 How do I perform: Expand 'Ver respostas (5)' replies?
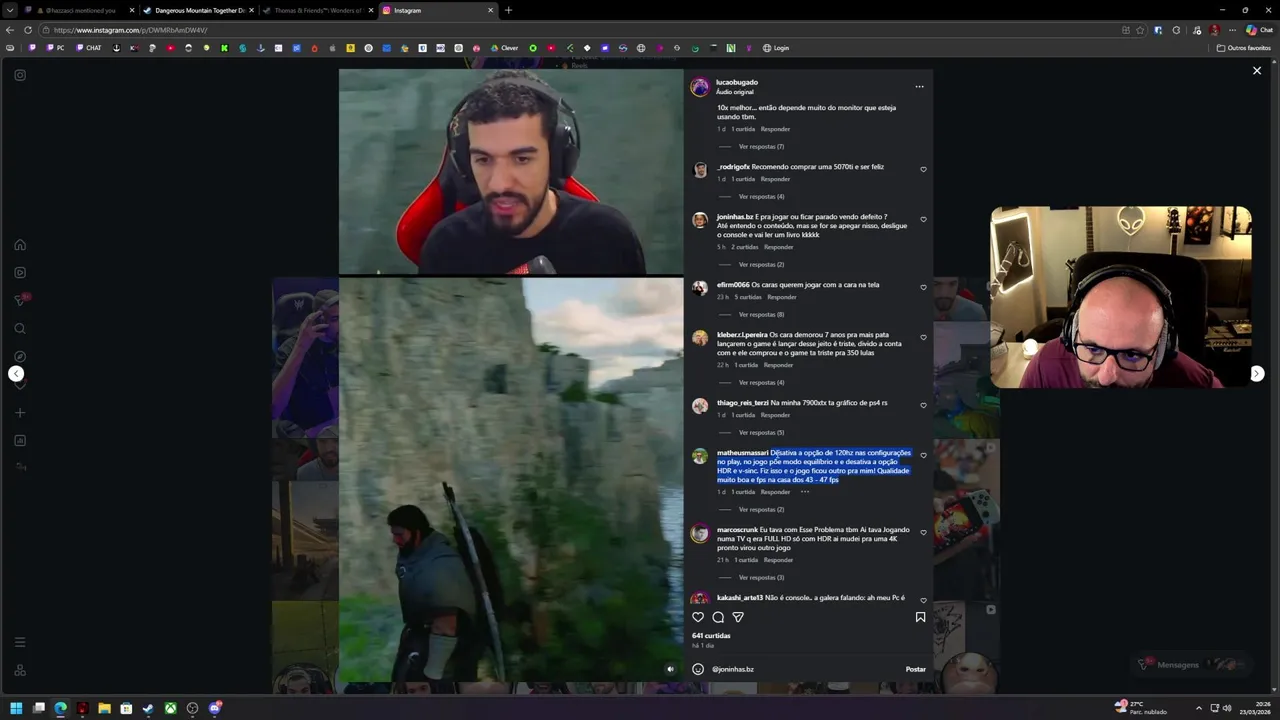tap(761, 433)
